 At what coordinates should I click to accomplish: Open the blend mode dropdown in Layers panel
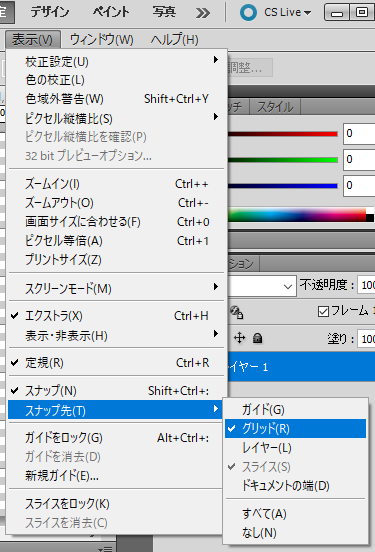click(287, 287)
